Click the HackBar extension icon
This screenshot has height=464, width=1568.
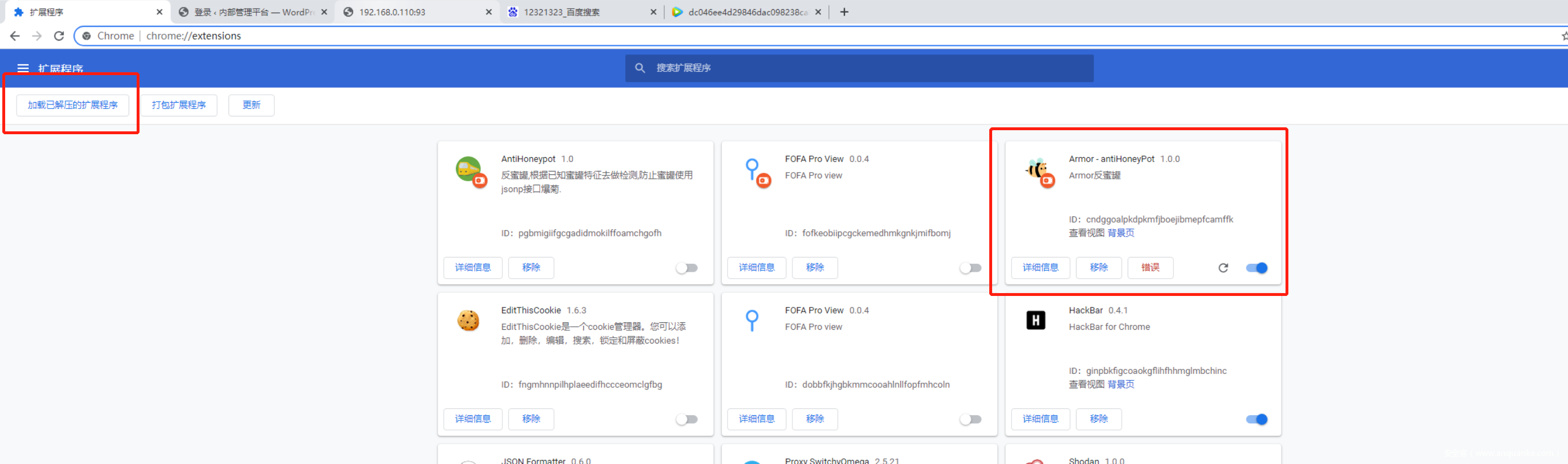[1035, 320]
